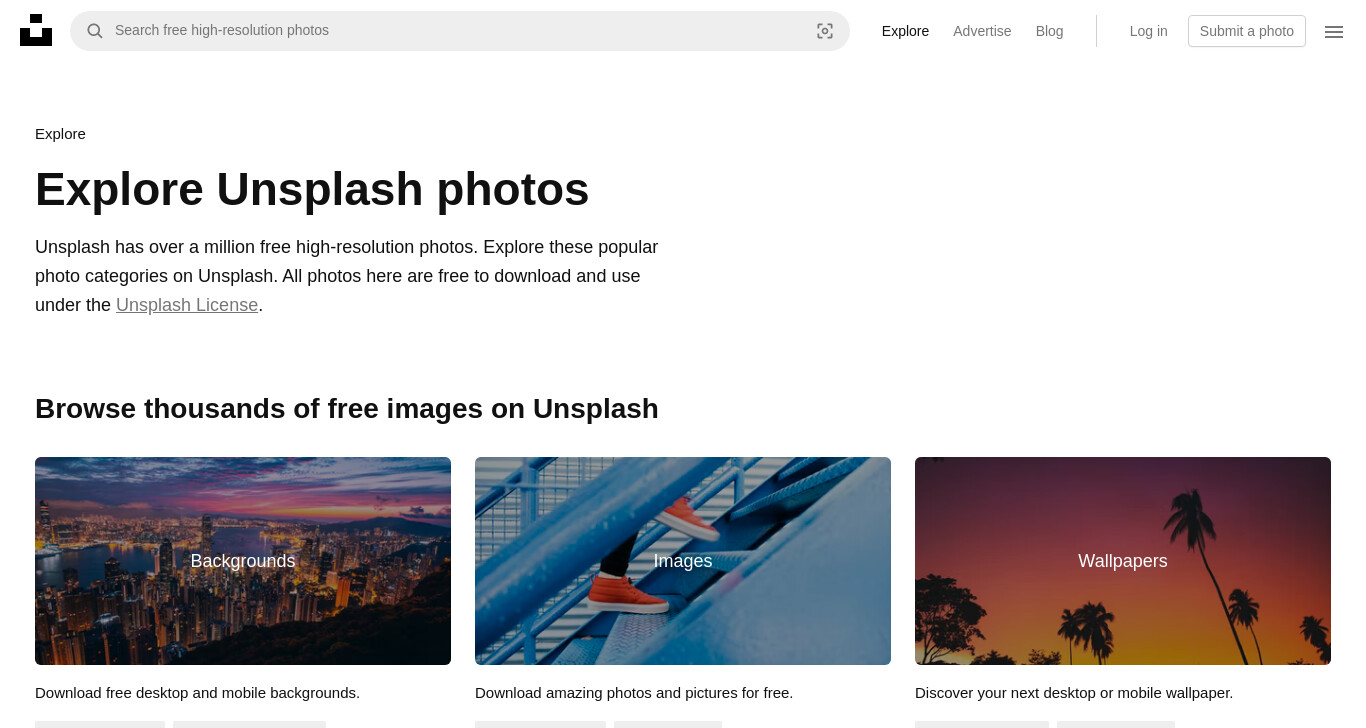Open the Images category thumbnail
Screen dimensions: 1366x728
pyautogui.click(x=683, y=561)
